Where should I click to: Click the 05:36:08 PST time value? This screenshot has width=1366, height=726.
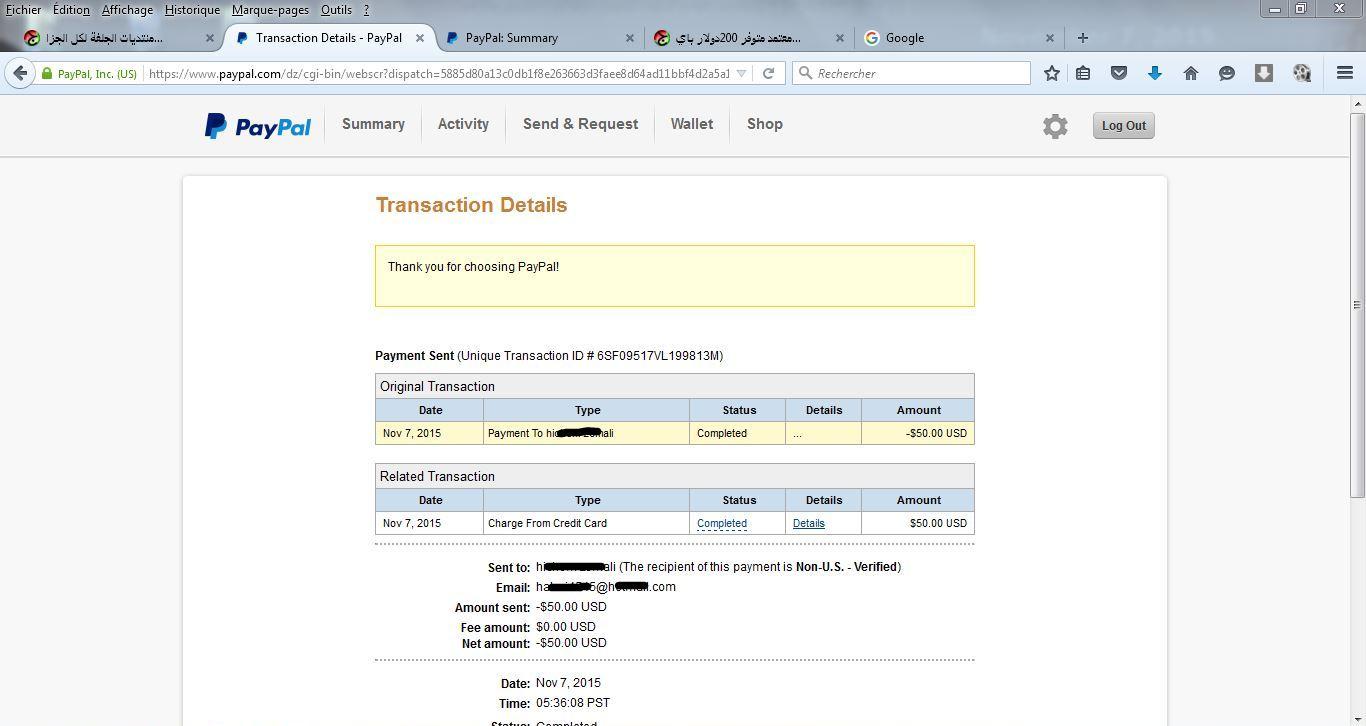(573, 703)
